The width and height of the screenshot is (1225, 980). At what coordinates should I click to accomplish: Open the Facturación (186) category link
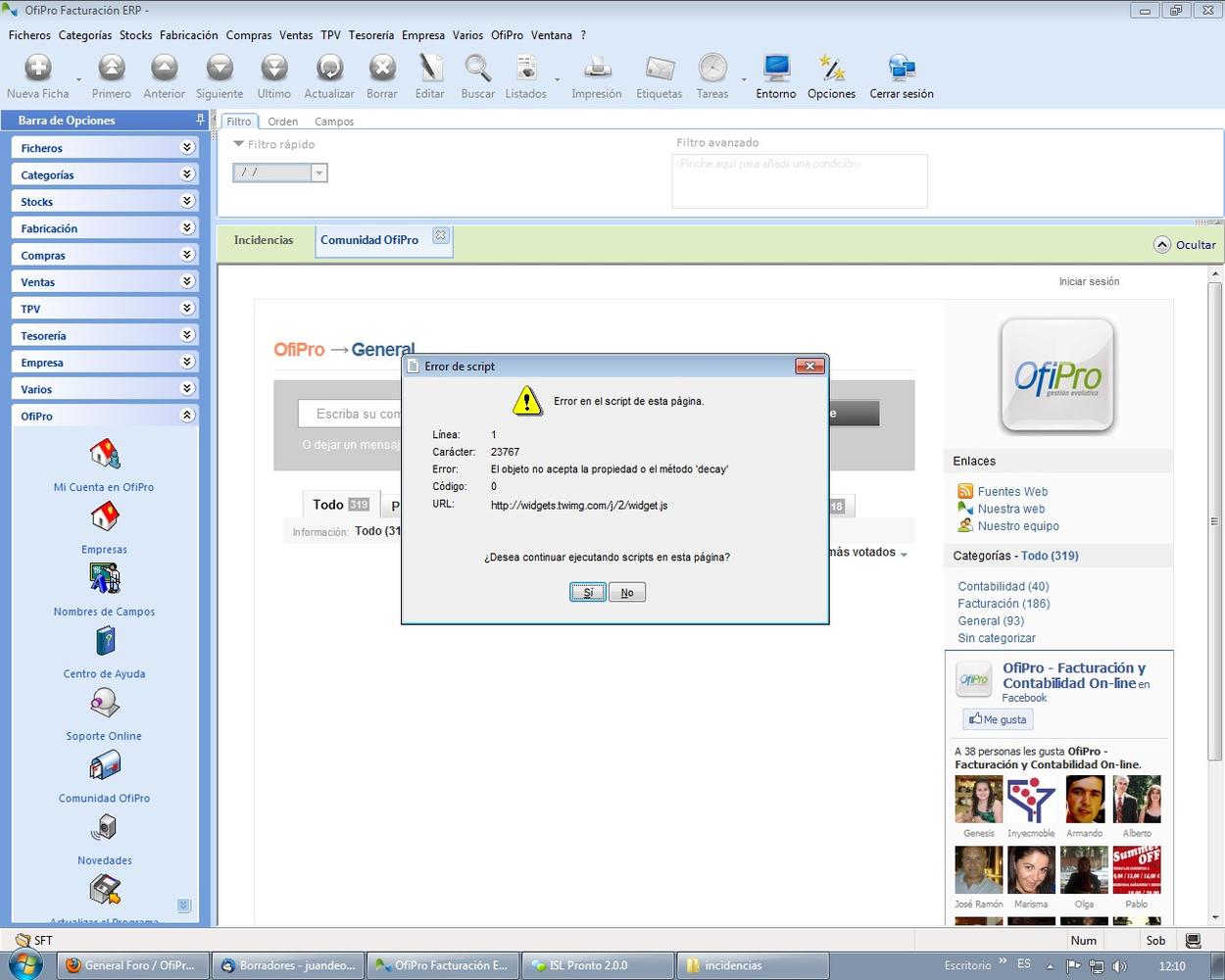[x=1004, y=604]
